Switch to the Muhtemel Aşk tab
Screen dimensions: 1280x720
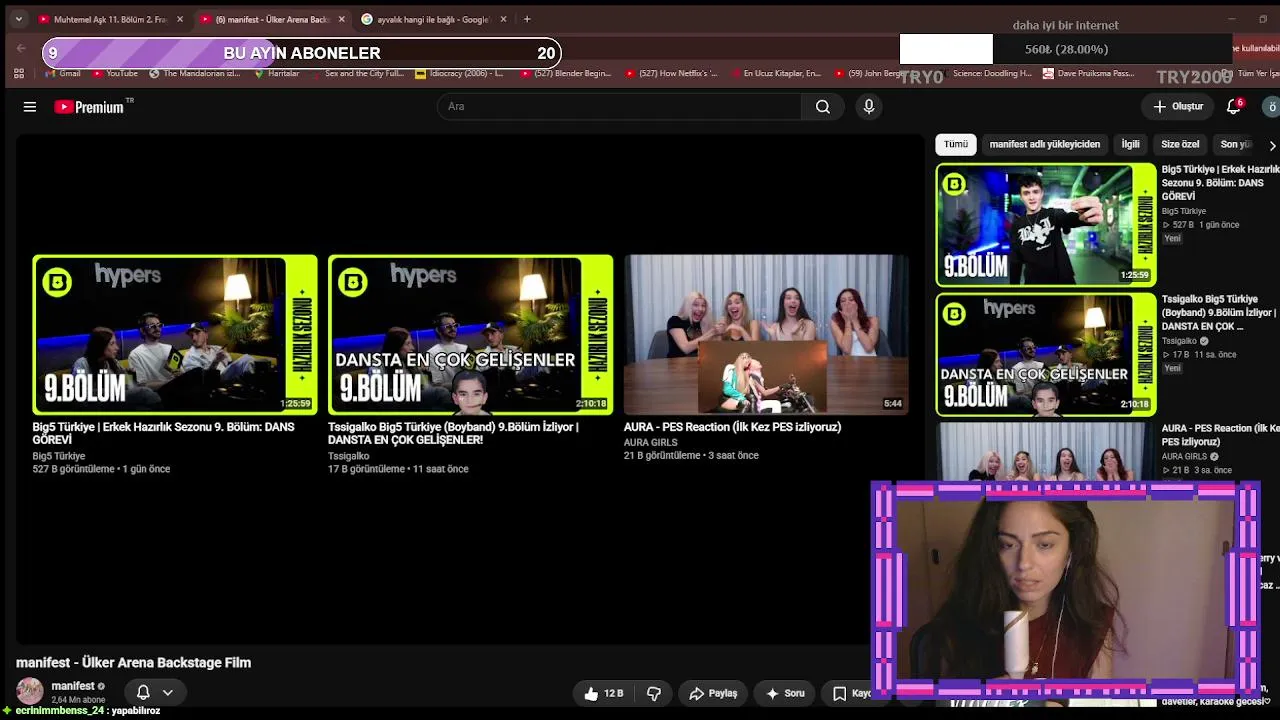click(x=110, y=19)
